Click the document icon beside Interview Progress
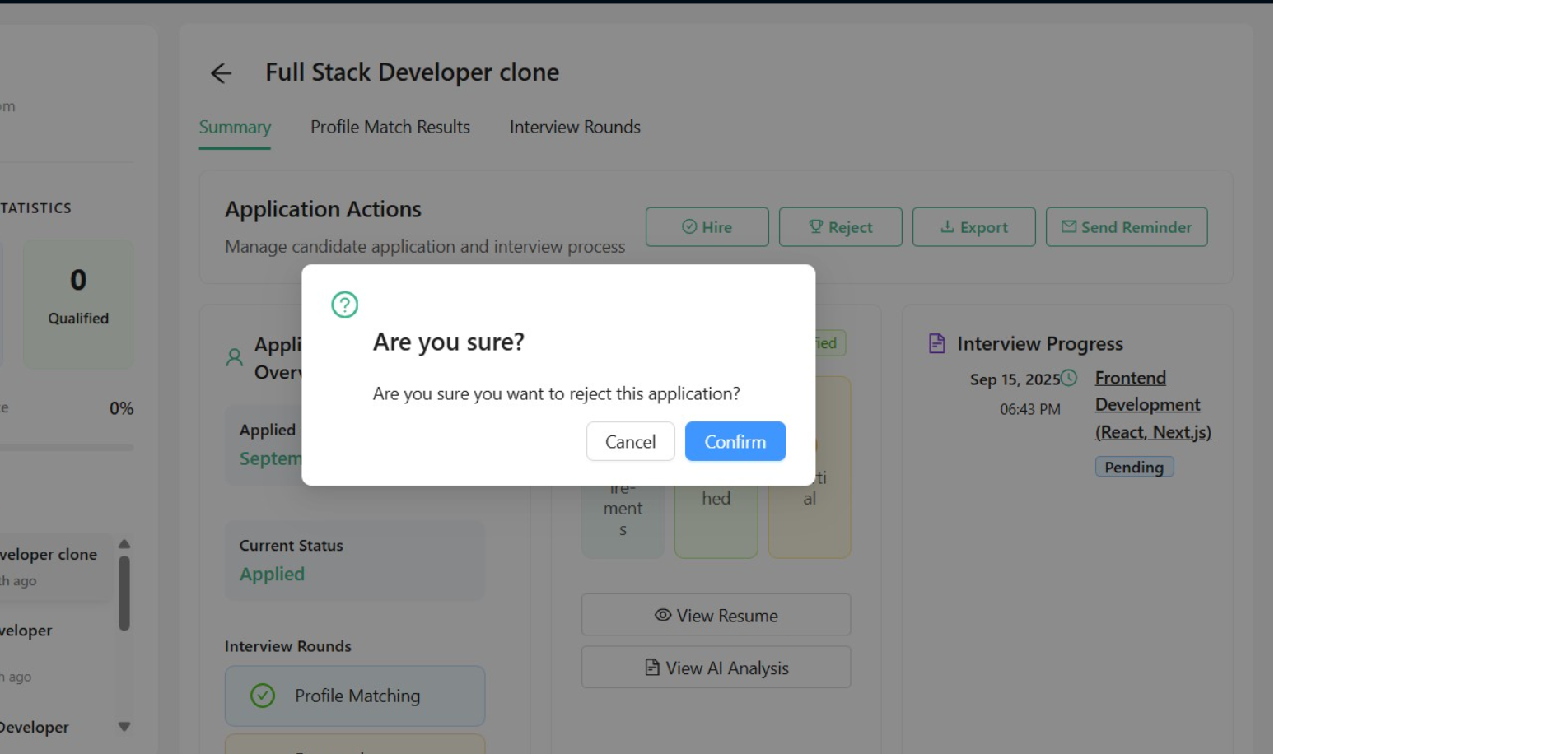1568x754 pixels. pyautogui.click(x=936, y=343)
